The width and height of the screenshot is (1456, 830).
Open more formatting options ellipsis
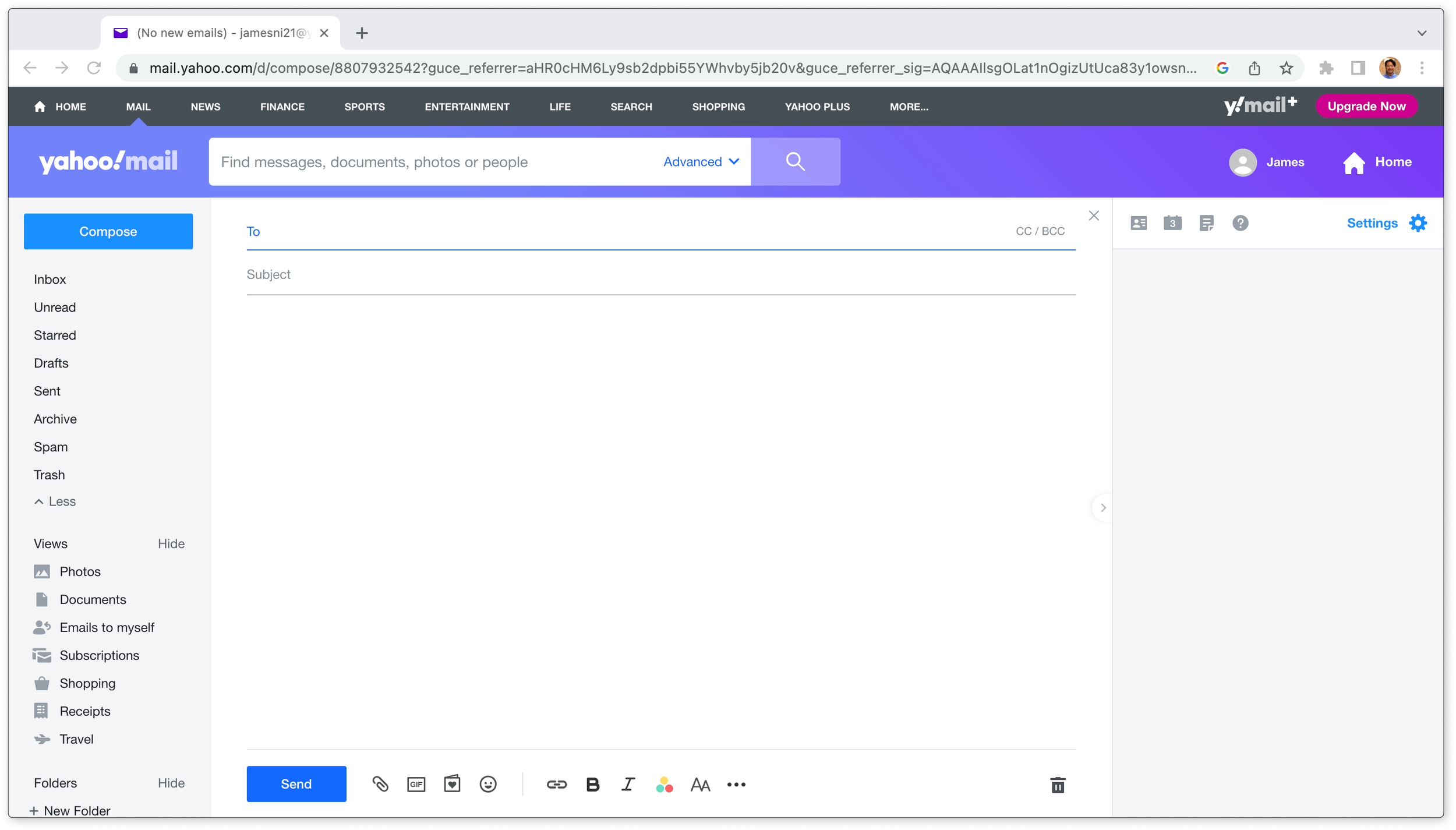736,785
